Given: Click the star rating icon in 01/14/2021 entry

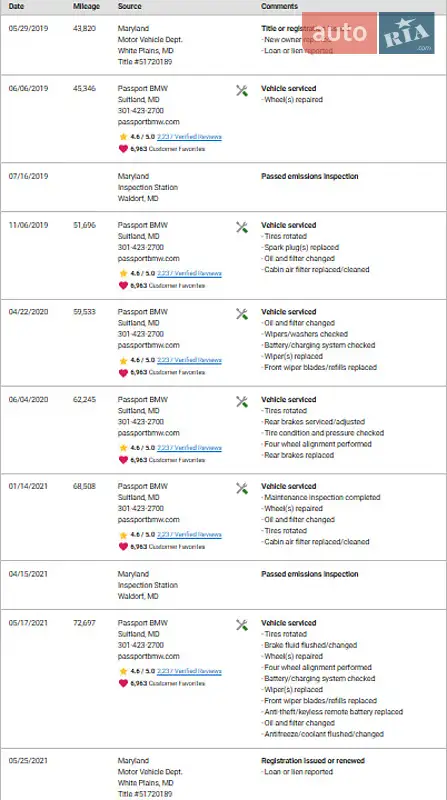Looking at the screenshot, I should [x=123, y=535].
